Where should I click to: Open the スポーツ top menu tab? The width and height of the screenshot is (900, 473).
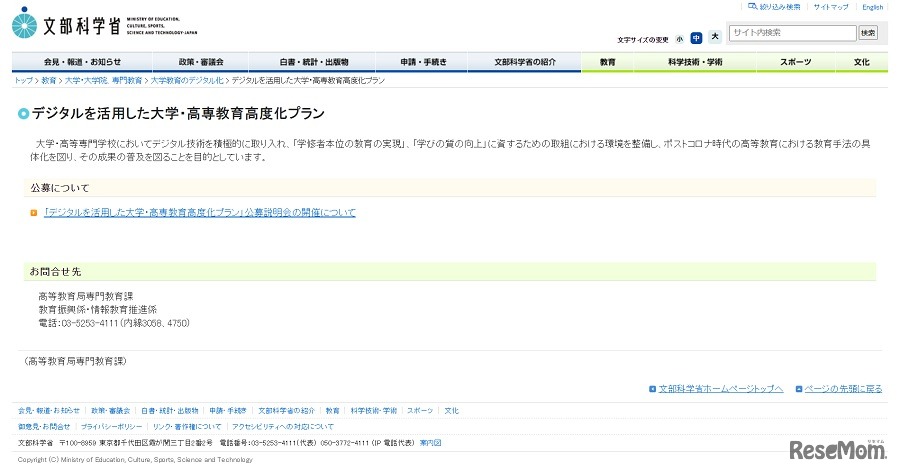796,61
